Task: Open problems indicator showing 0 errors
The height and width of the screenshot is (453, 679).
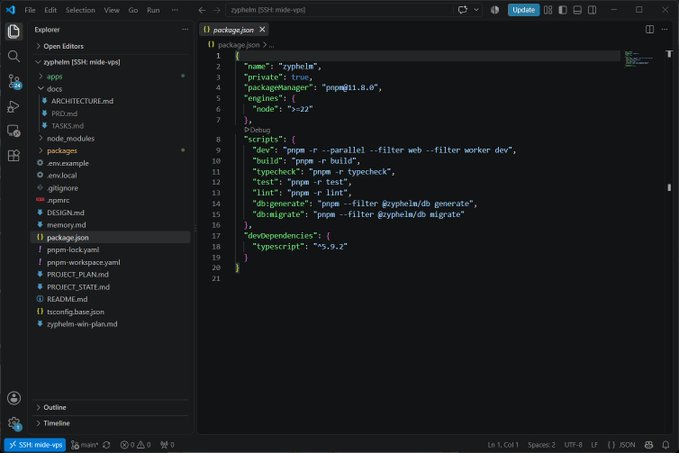Action: (x=136, y=445)
